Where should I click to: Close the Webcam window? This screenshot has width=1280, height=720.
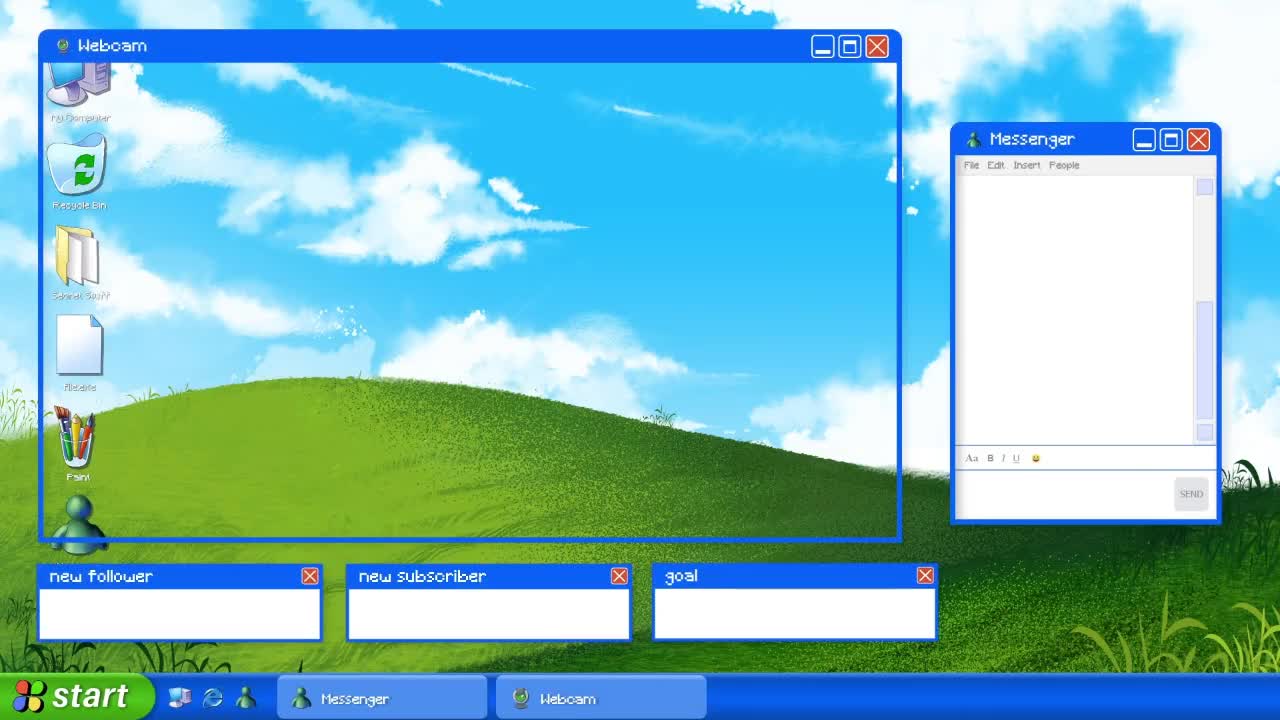coord(877,47)
